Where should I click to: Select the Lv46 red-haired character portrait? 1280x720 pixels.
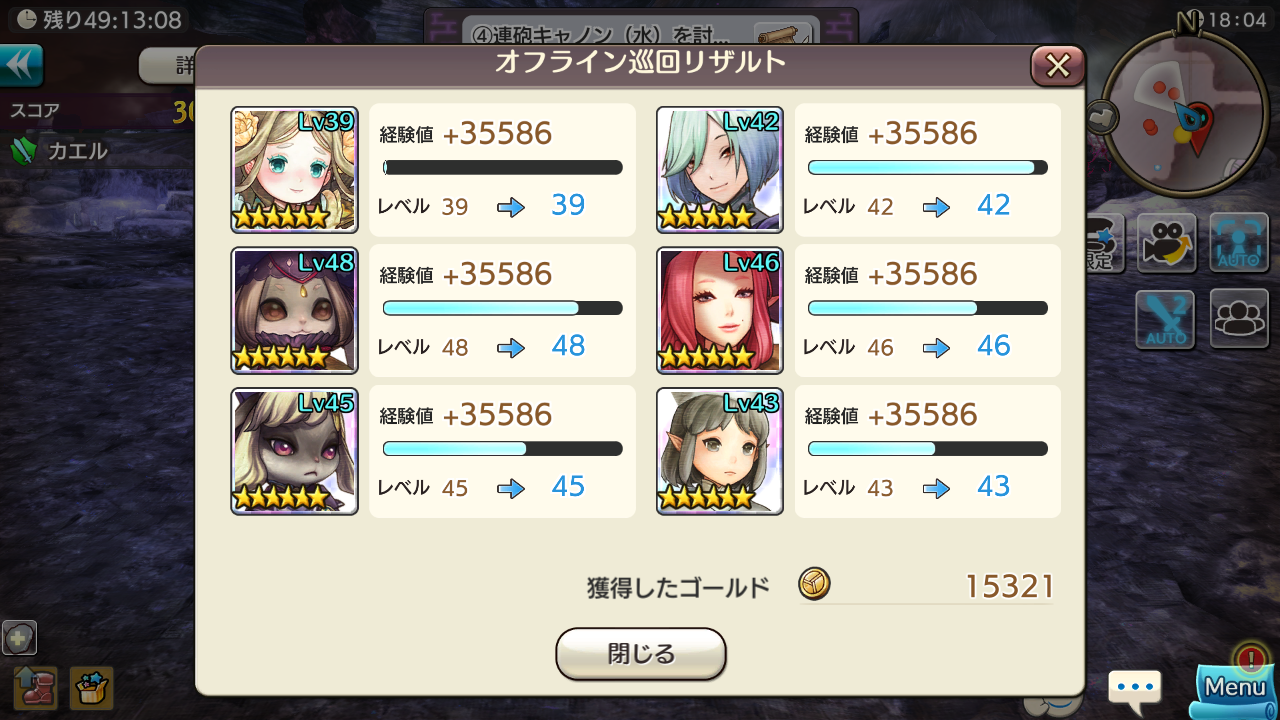720,311
